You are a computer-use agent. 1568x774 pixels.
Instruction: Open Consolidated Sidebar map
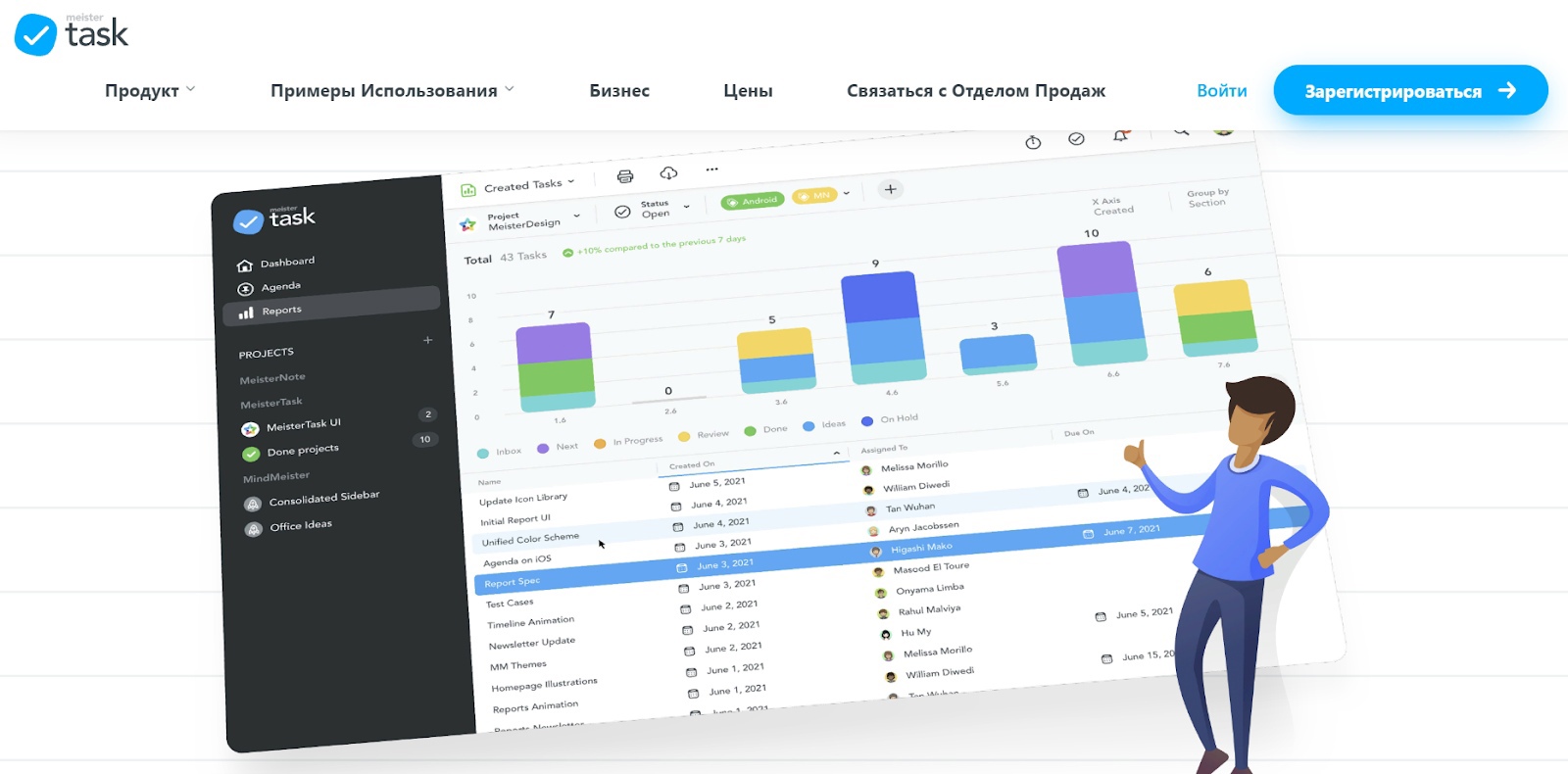313,499
